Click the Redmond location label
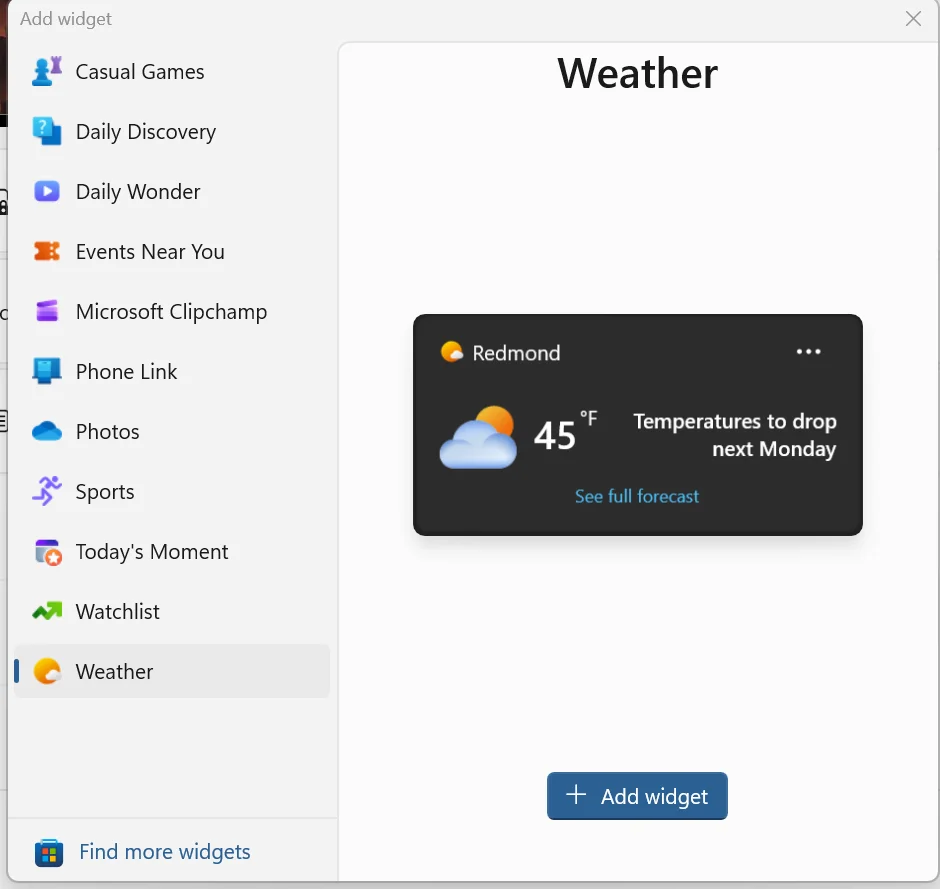Screen dimensions: 940x889 [x=516, y=352]
